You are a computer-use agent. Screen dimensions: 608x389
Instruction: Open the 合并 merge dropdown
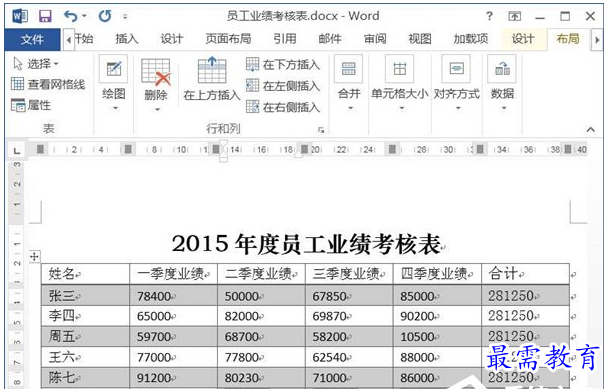coord(349,83)
